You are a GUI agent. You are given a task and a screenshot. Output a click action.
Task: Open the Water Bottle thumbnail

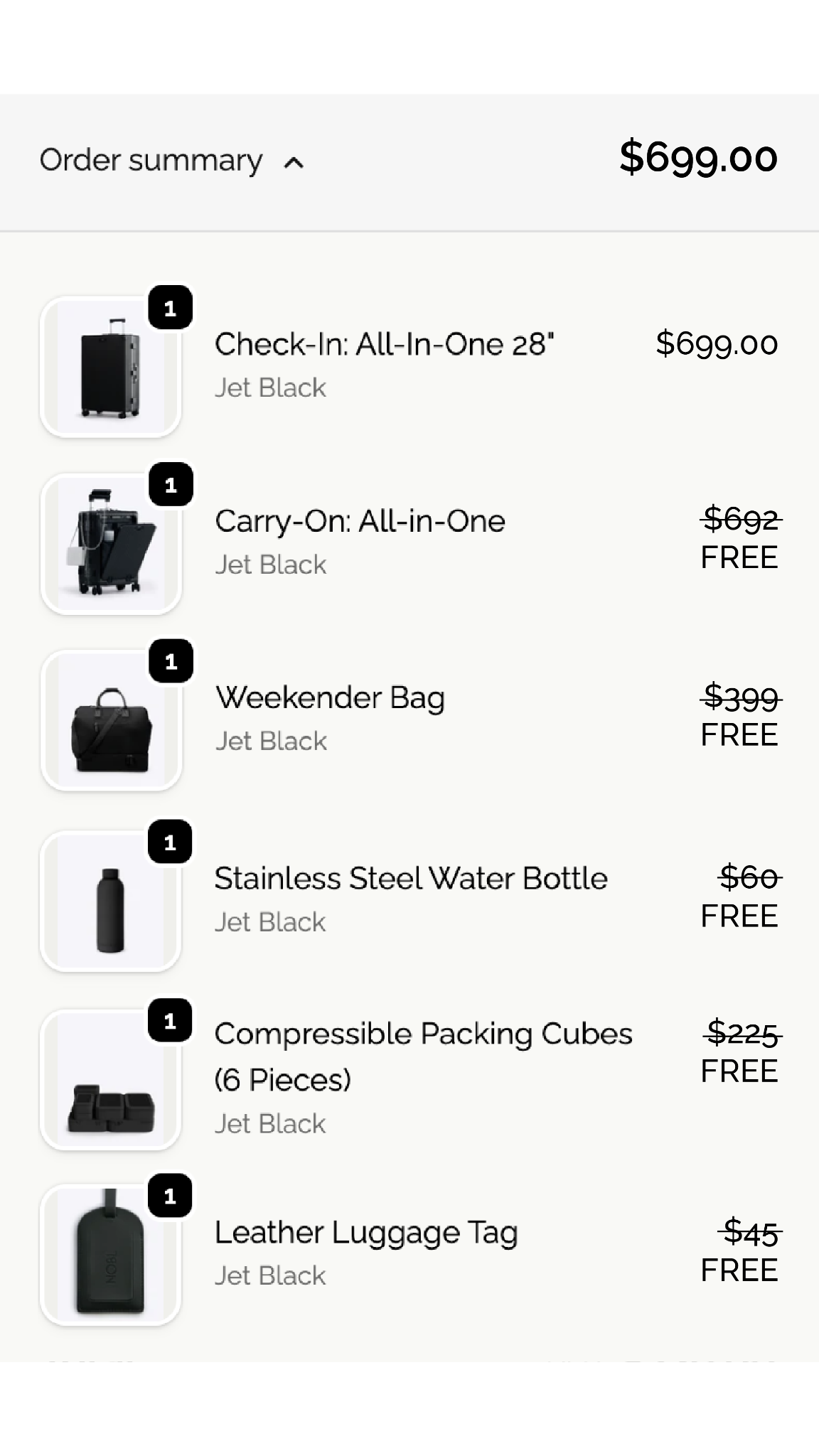point(110,901)
